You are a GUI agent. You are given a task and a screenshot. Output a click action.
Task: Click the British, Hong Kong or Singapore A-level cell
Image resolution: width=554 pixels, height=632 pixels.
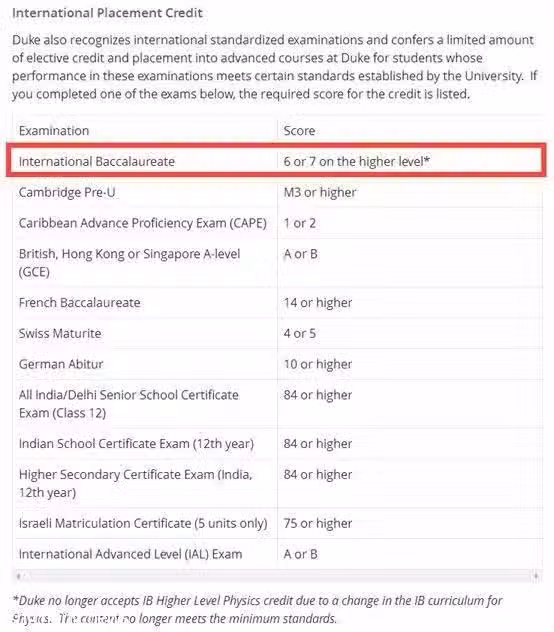point(129,263)
